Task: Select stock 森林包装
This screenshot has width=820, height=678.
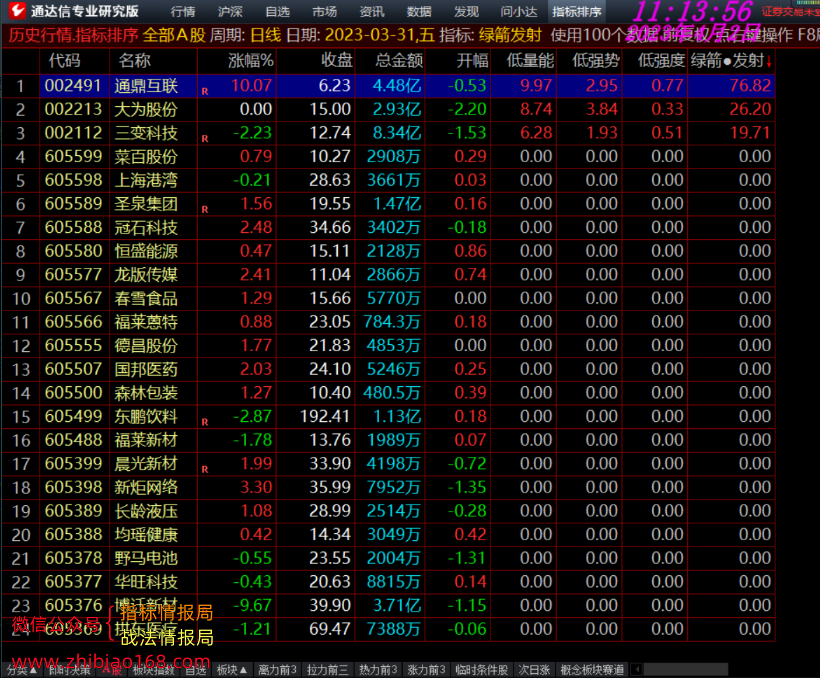Action: coord(146,393)
